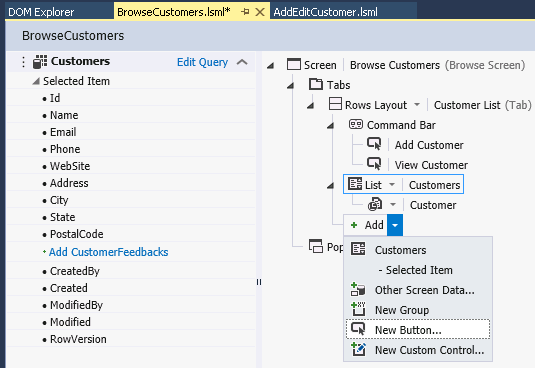
Task: Click the Add Customer button icon
Action: [x=374, y=144]
